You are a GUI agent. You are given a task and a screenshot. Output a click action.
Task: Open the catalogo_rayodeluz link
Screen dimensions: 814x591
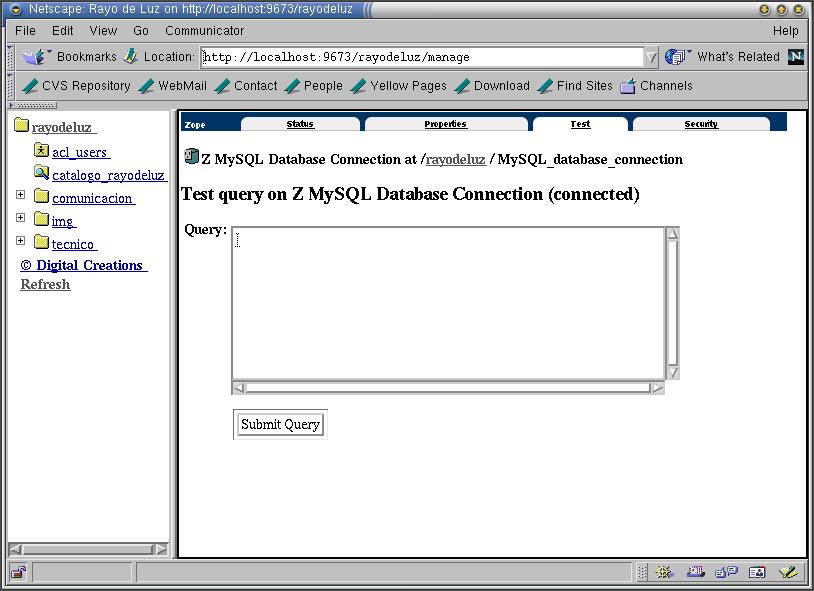(x=110, y=175)
